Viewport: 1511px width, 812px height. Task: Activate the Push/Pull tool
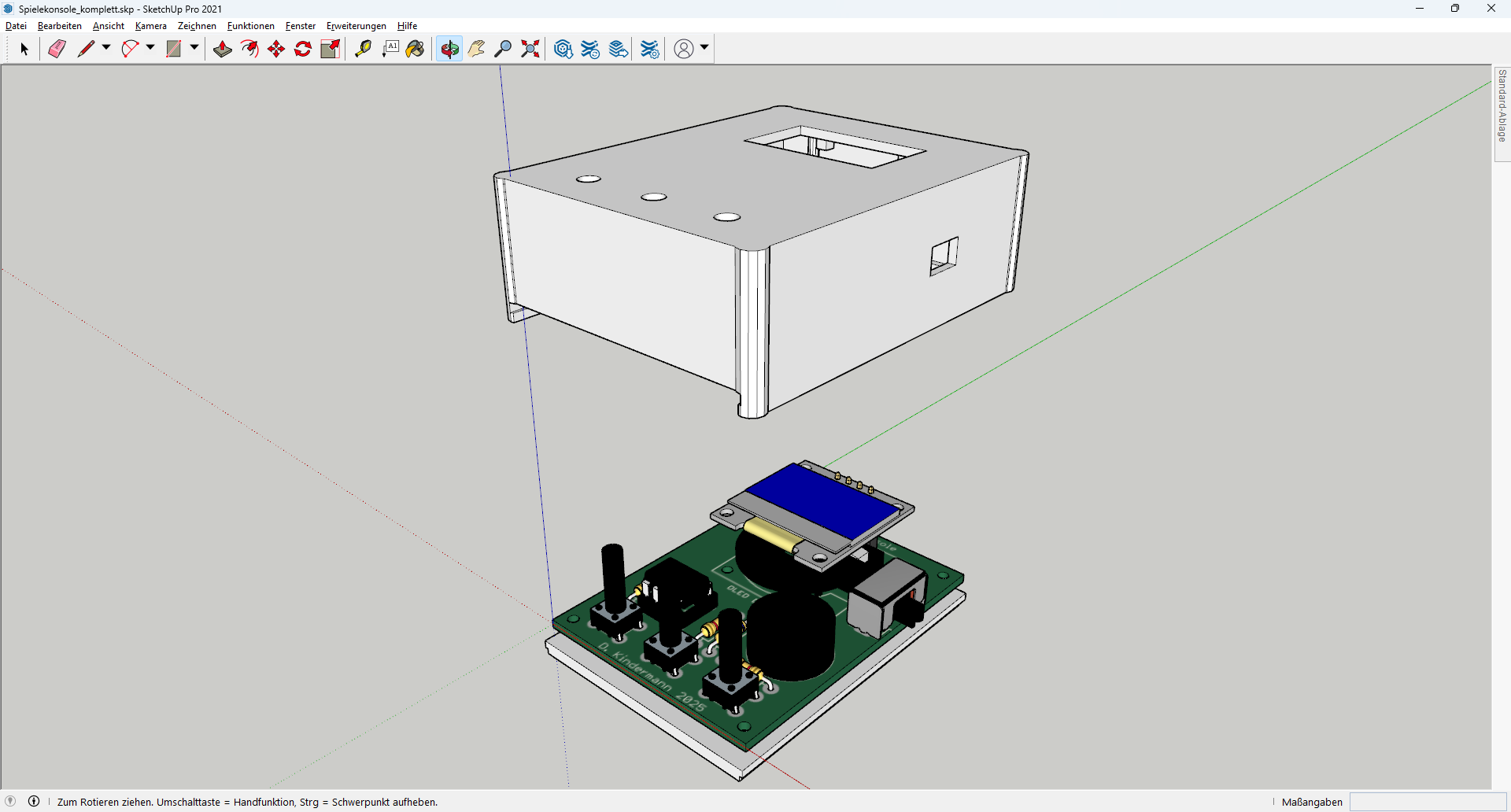[222, 48]
